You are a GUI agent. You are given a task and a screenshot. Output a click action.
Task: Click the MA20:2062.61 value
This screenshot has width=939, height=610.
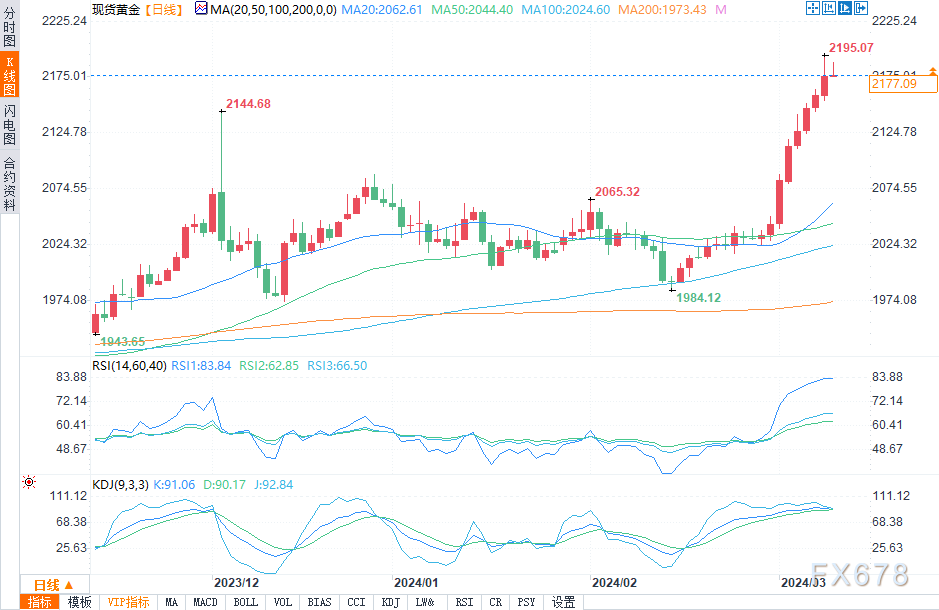(x=382, y=10)
